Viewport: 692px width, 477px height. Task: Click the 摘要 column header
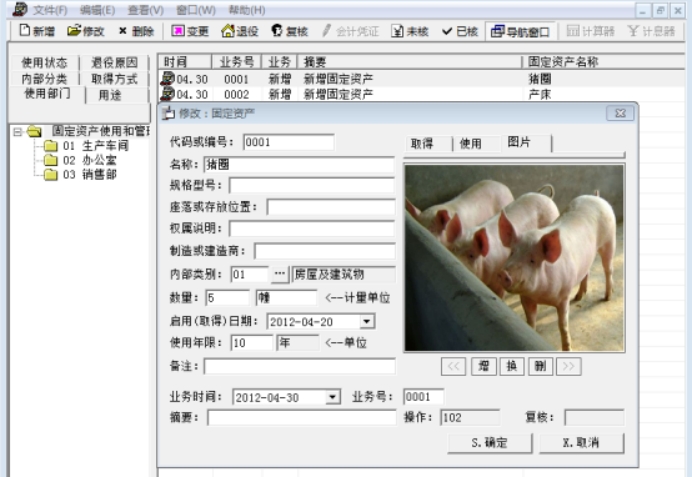click(410, 62)
